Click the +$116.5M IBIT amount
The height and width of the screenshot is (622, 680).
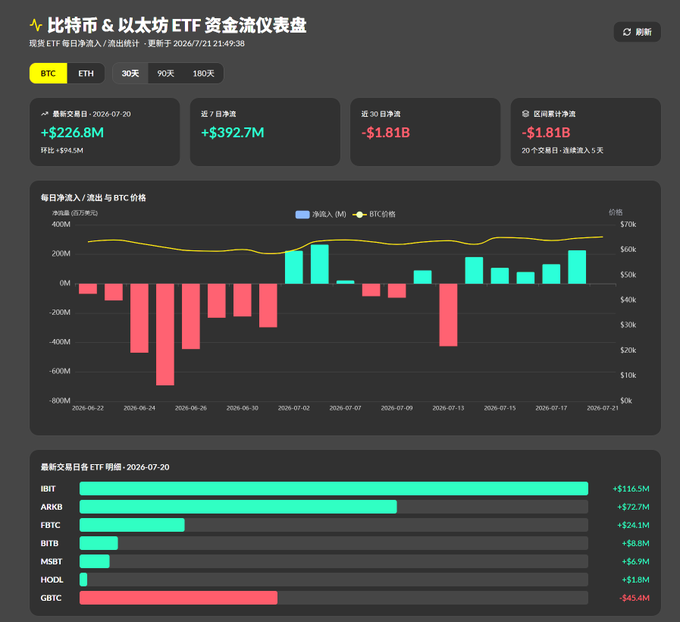[x=631, y=489]
